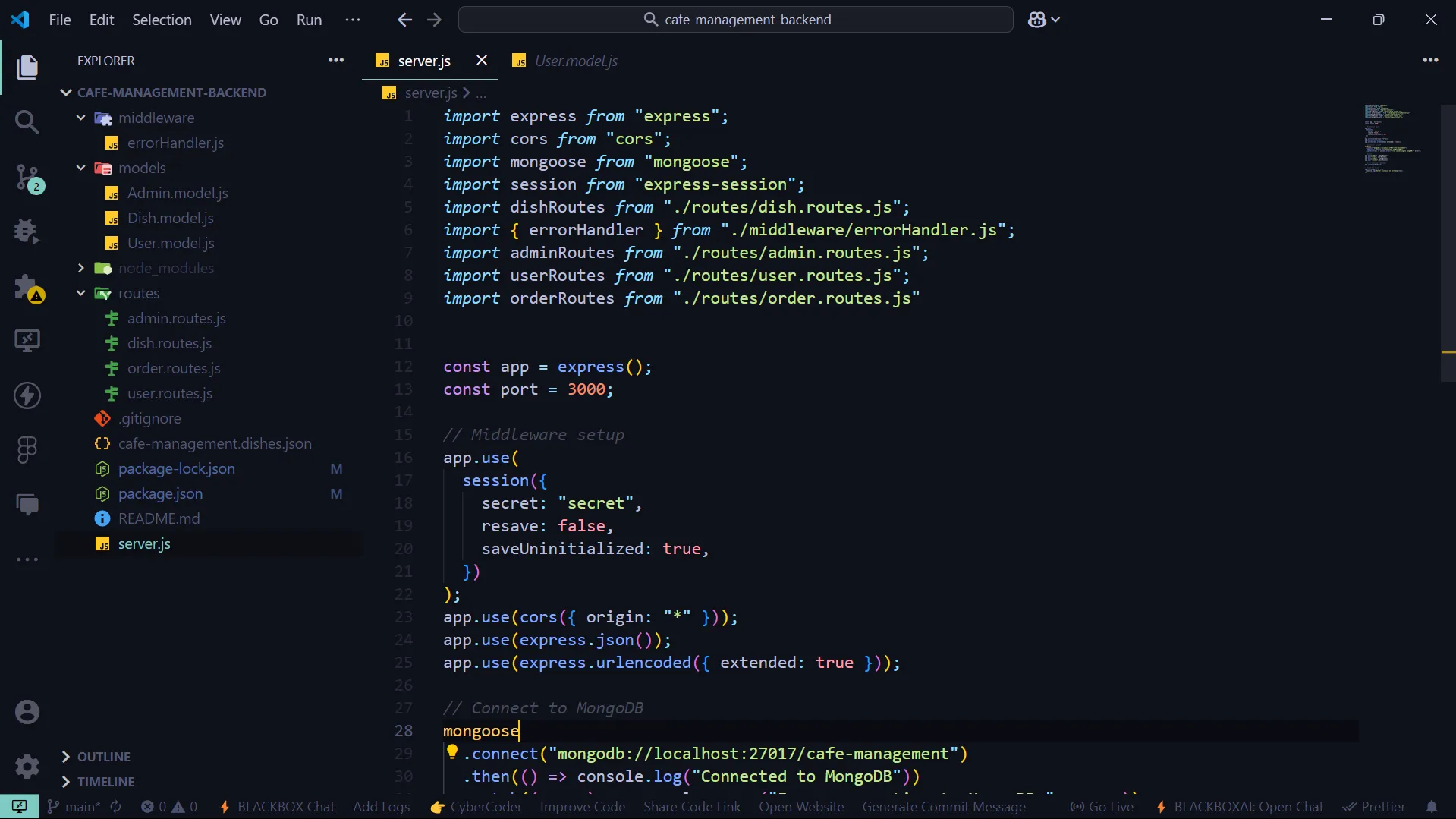The height and width of the screenshot is (819, 1456).
Task: Click the lightbulb code action icon
Action: [452, 751]
